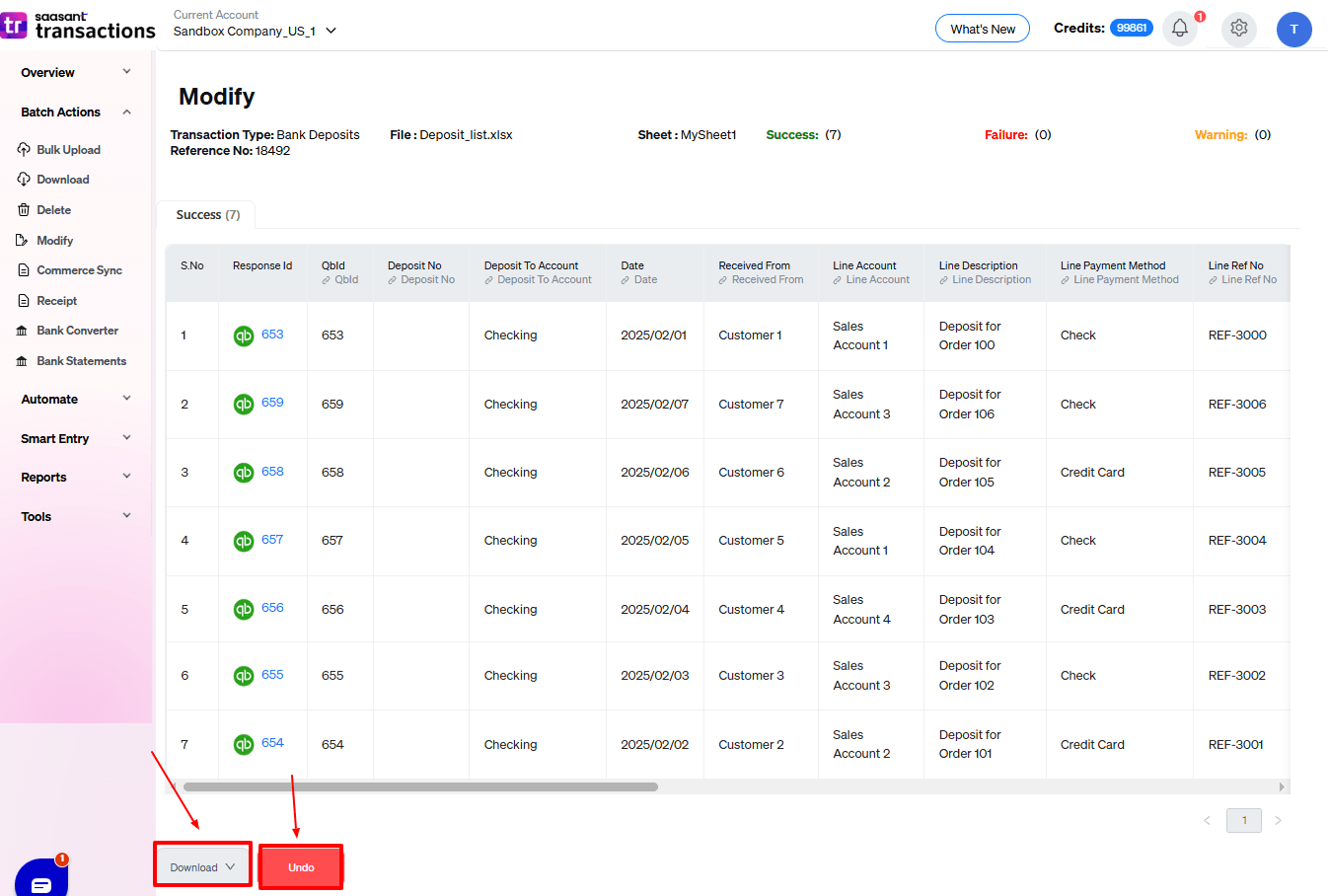Expand the Automate sidebar section
Image resolution: width=1328 pixels, height=896 pixels.
126,399
